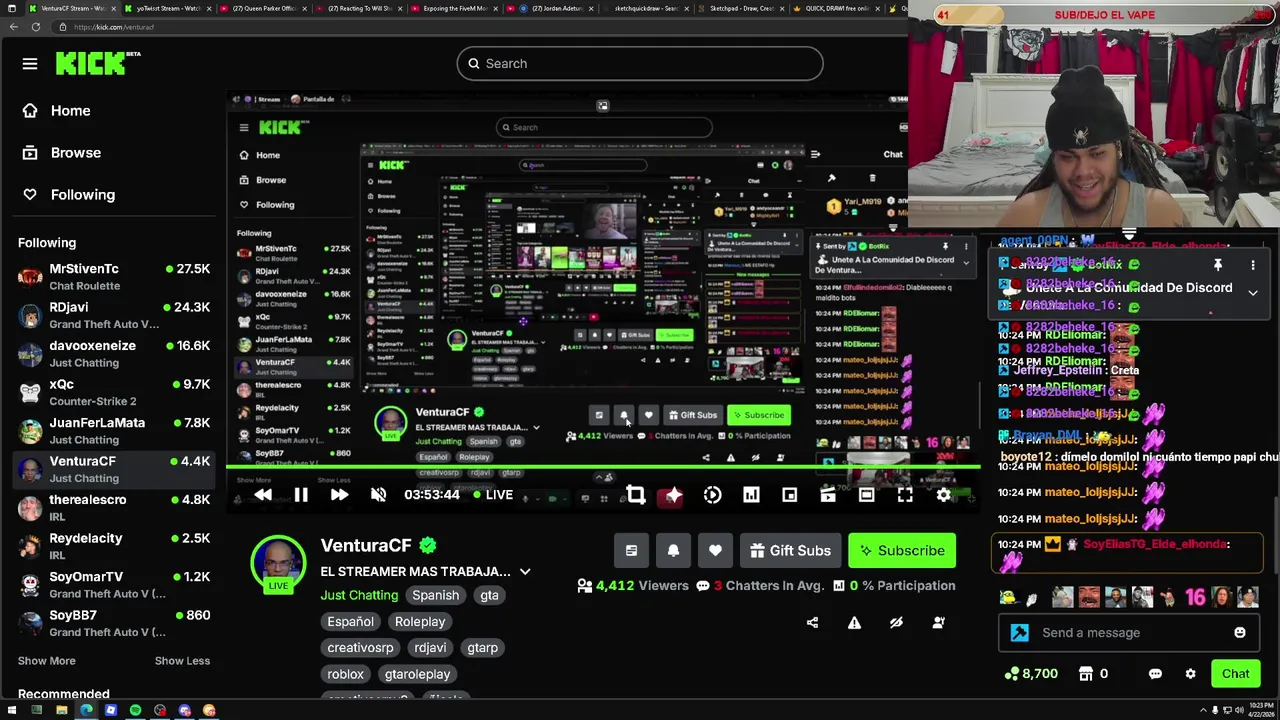Open player settings gear
Viewport: 1280px width, 720px height.
(x=943, y=495)
